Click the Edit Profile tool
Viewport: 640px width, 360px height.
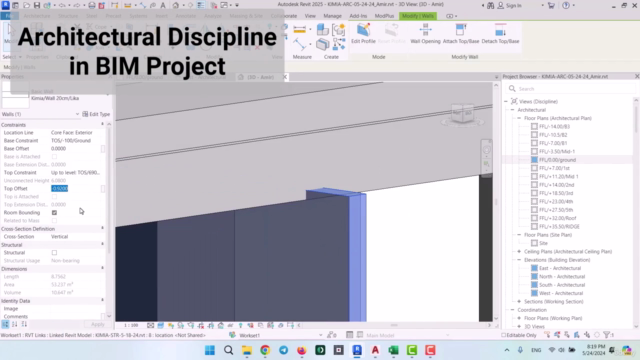363,33
